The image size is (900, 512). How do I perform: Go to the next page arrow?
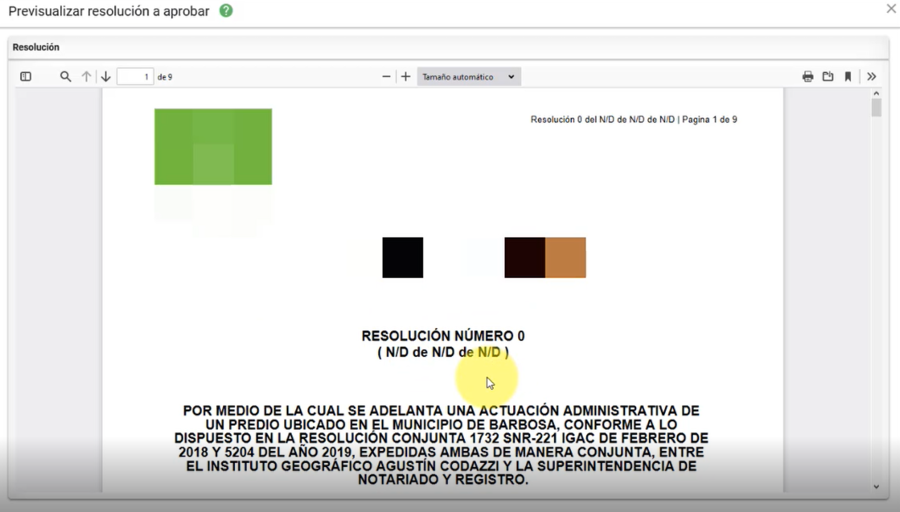point(106,77)
